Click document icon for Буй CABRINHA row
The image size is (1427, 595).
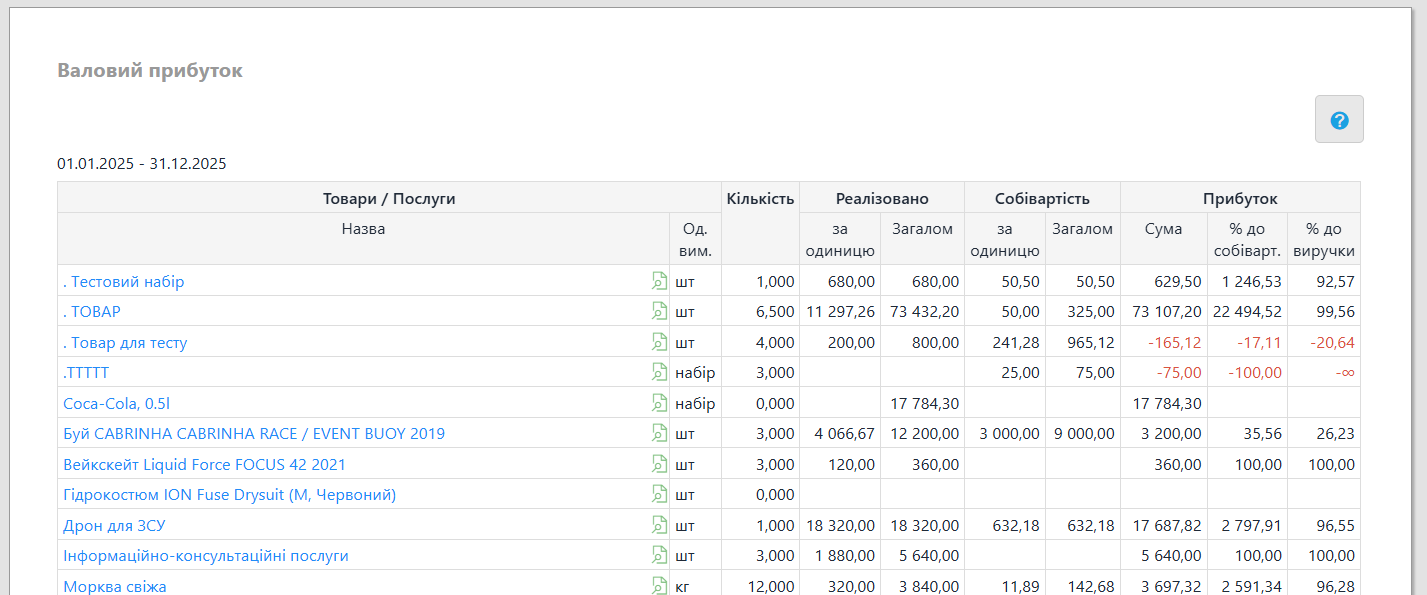[659, 434]
